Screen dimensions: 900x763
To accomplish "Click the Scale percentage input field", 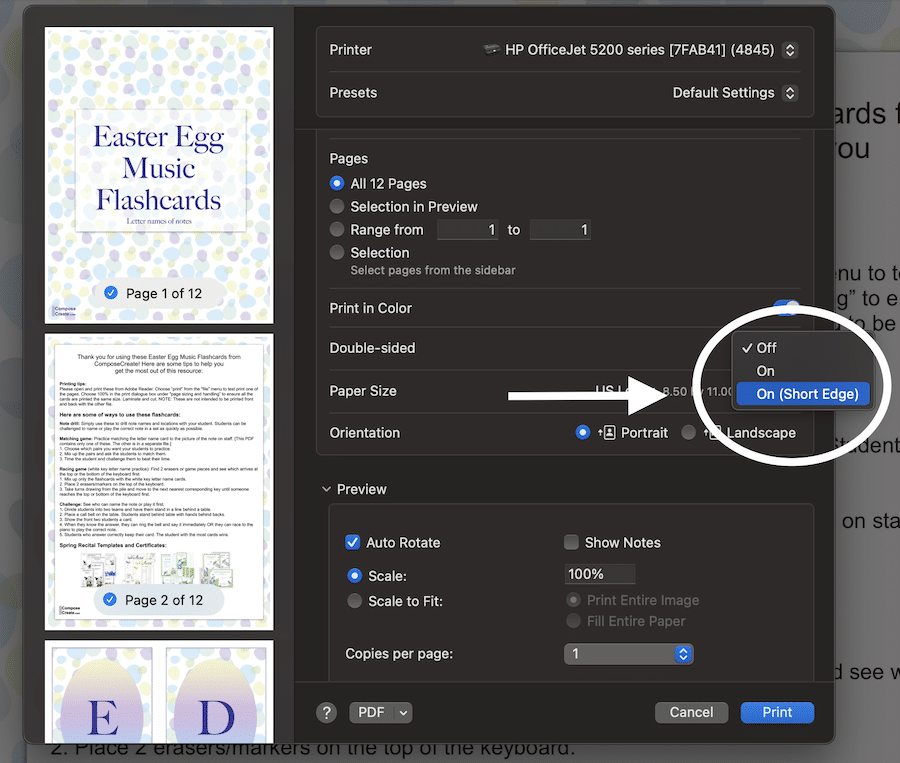I will point(599,573).
